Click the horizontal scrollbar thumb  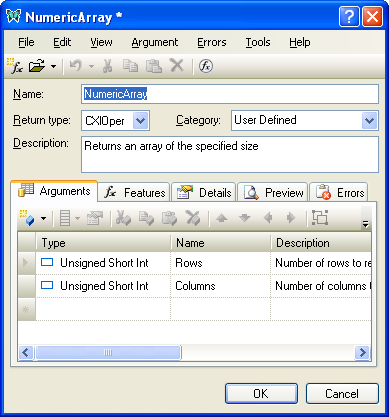point(108,352)
